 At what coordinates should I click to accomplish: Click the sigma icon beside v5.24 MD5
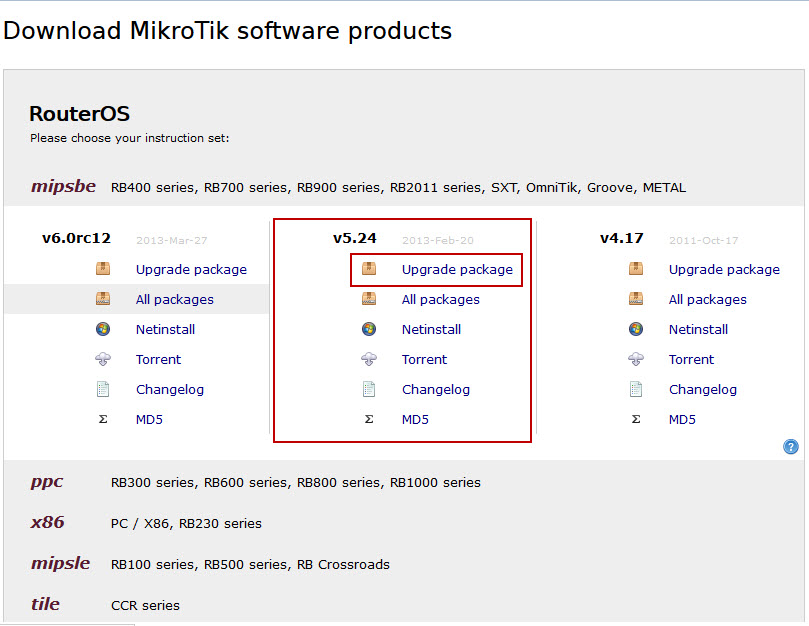coord(369,419)
